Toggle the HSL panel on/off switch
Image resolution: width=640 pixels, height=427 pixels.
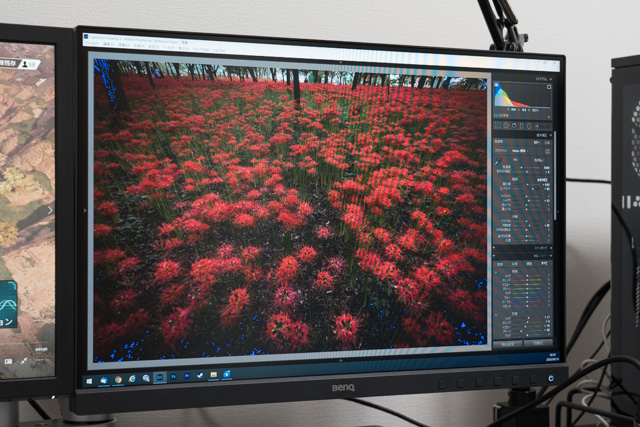click(x=494, y=256)
